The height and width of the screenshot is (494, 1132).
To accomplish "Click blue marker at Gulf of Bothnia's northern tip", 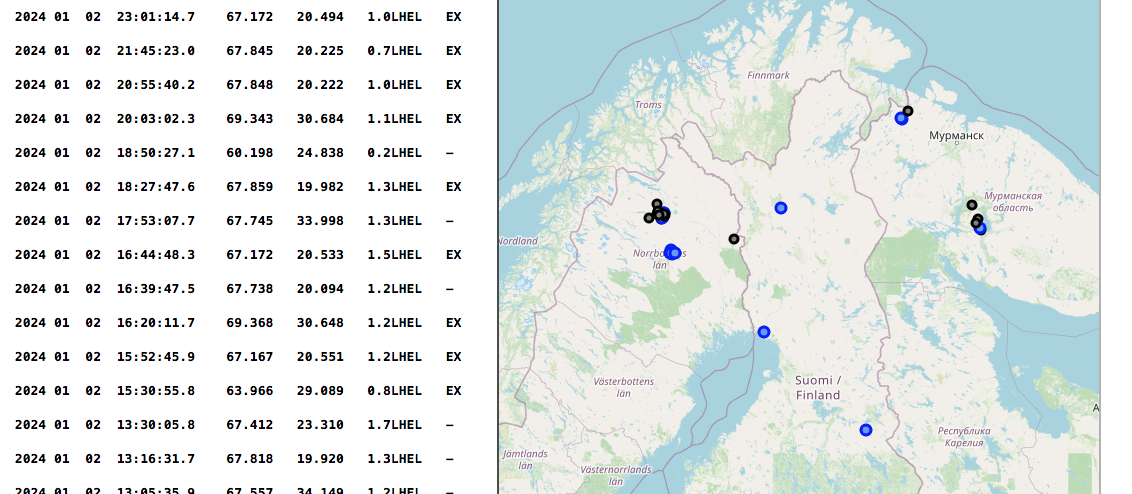I will pos(764,332).
